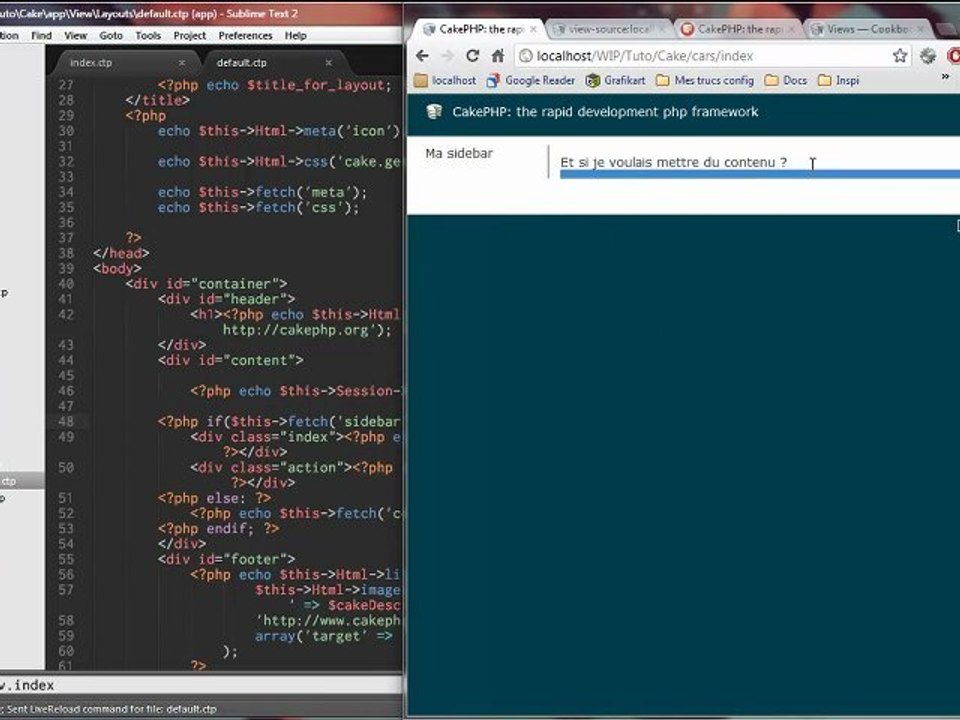
Task: Open the Goto menu in Sublime Text
Action: click(x=111, y=36)
